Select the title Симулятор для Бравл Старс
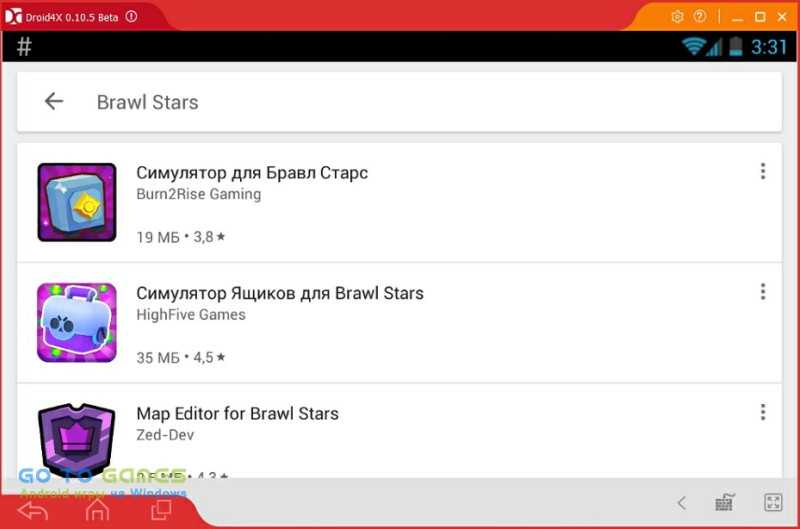Screen dimensions: 800x529 (252, 173)
